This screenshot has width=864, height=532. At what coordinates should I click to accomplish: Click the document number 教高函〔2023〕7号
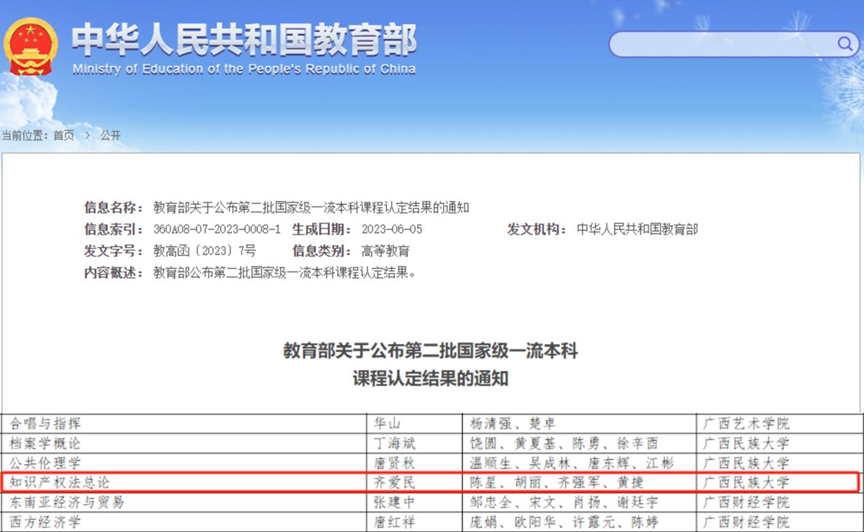click(x=204, y=251)
